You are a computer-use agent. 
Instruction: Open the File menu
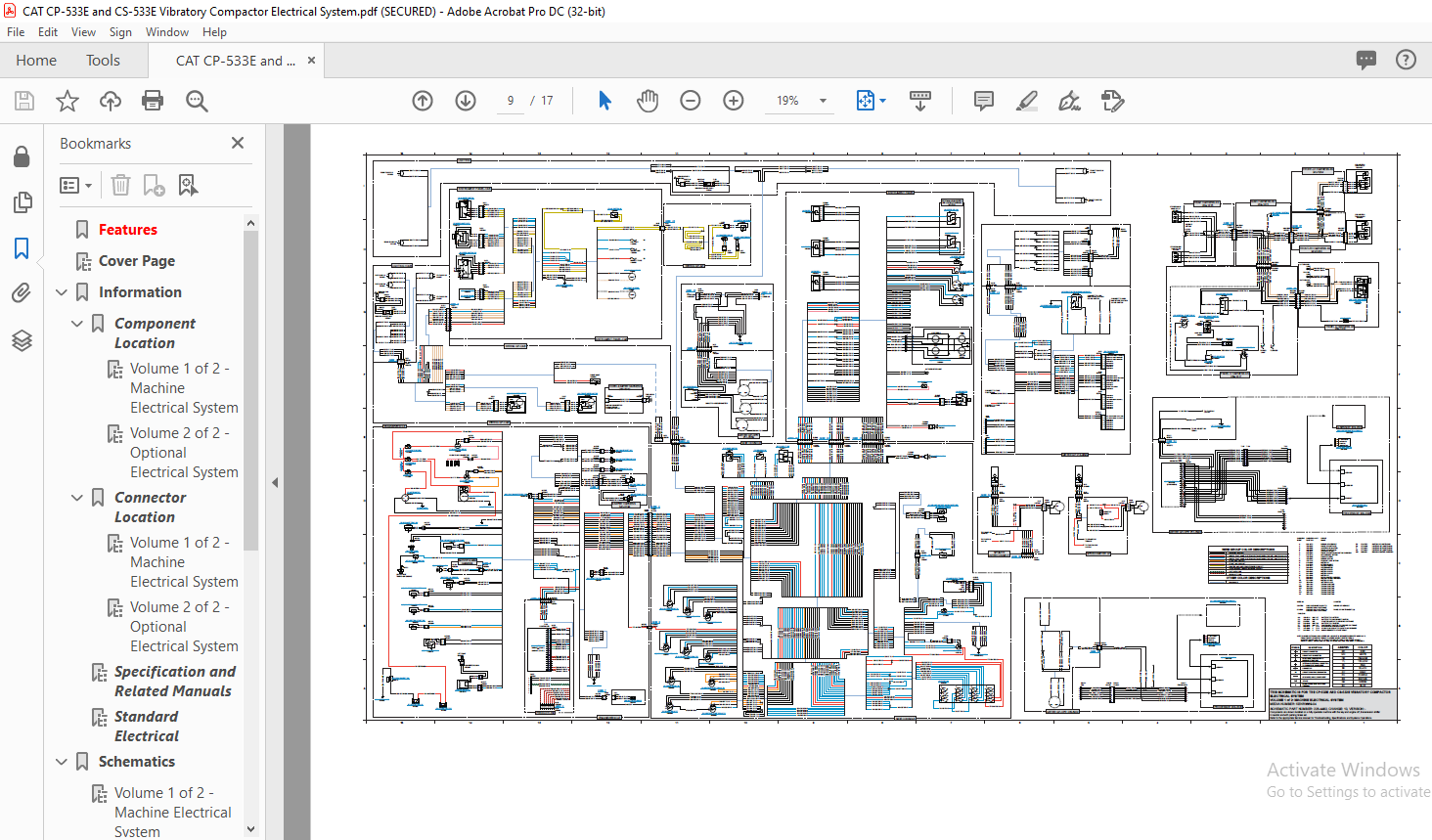click(x=16, y=32)
